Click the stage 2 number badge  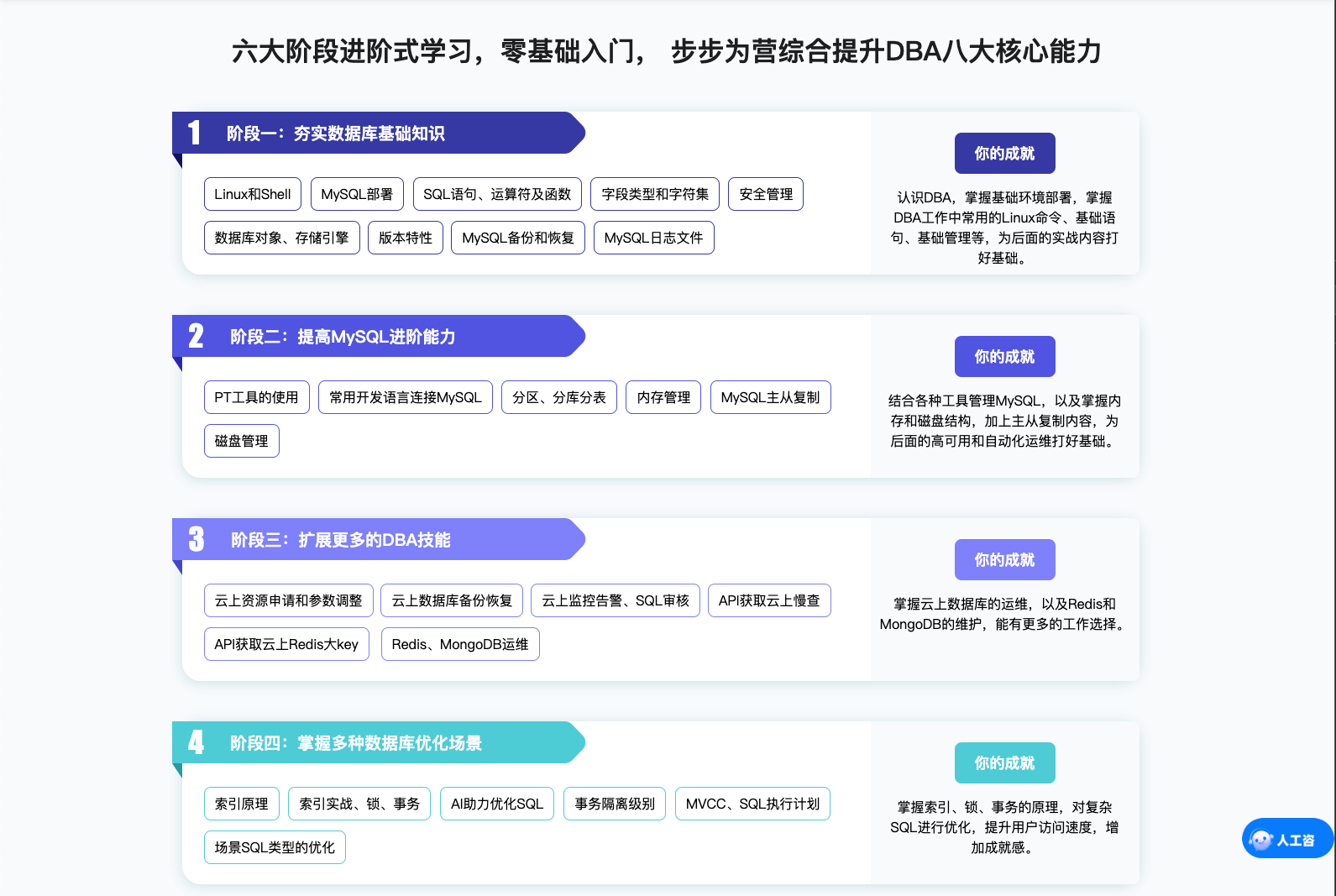(x=196, y=336)
